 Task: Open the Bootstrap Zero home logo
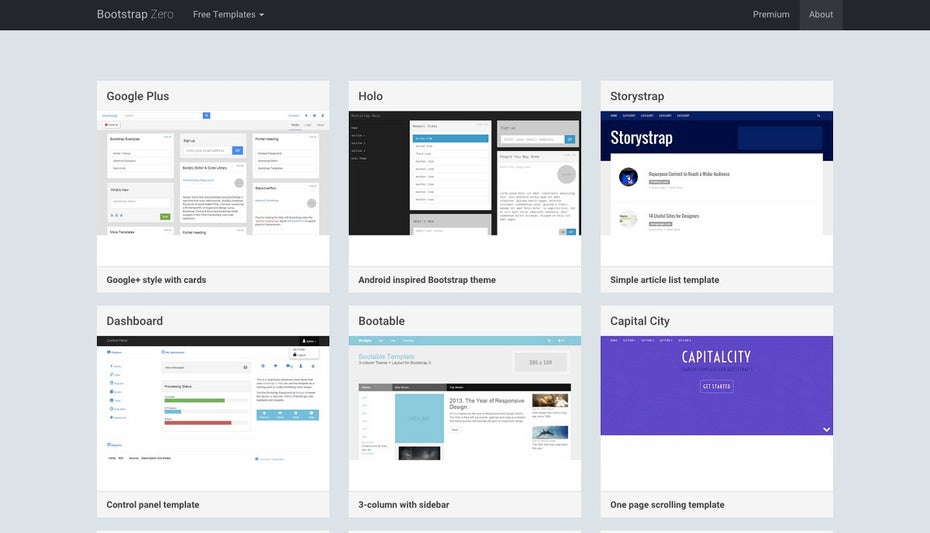click(135, 14)
